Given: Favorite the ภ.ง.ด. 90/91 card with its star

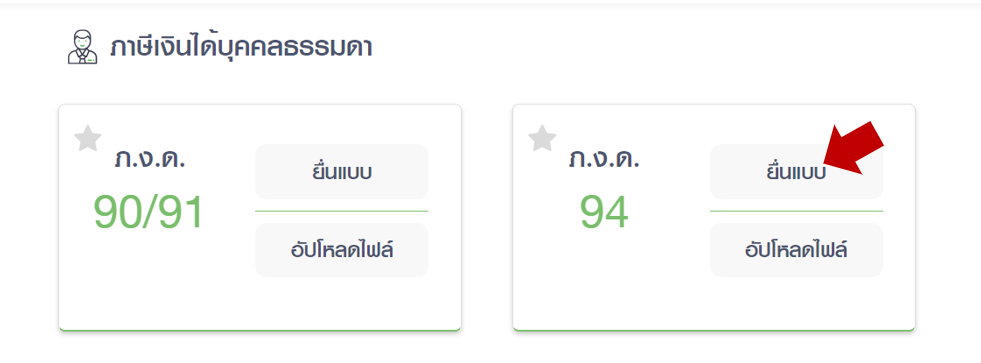Looking at the screenshot, I should tap(88, 138).
